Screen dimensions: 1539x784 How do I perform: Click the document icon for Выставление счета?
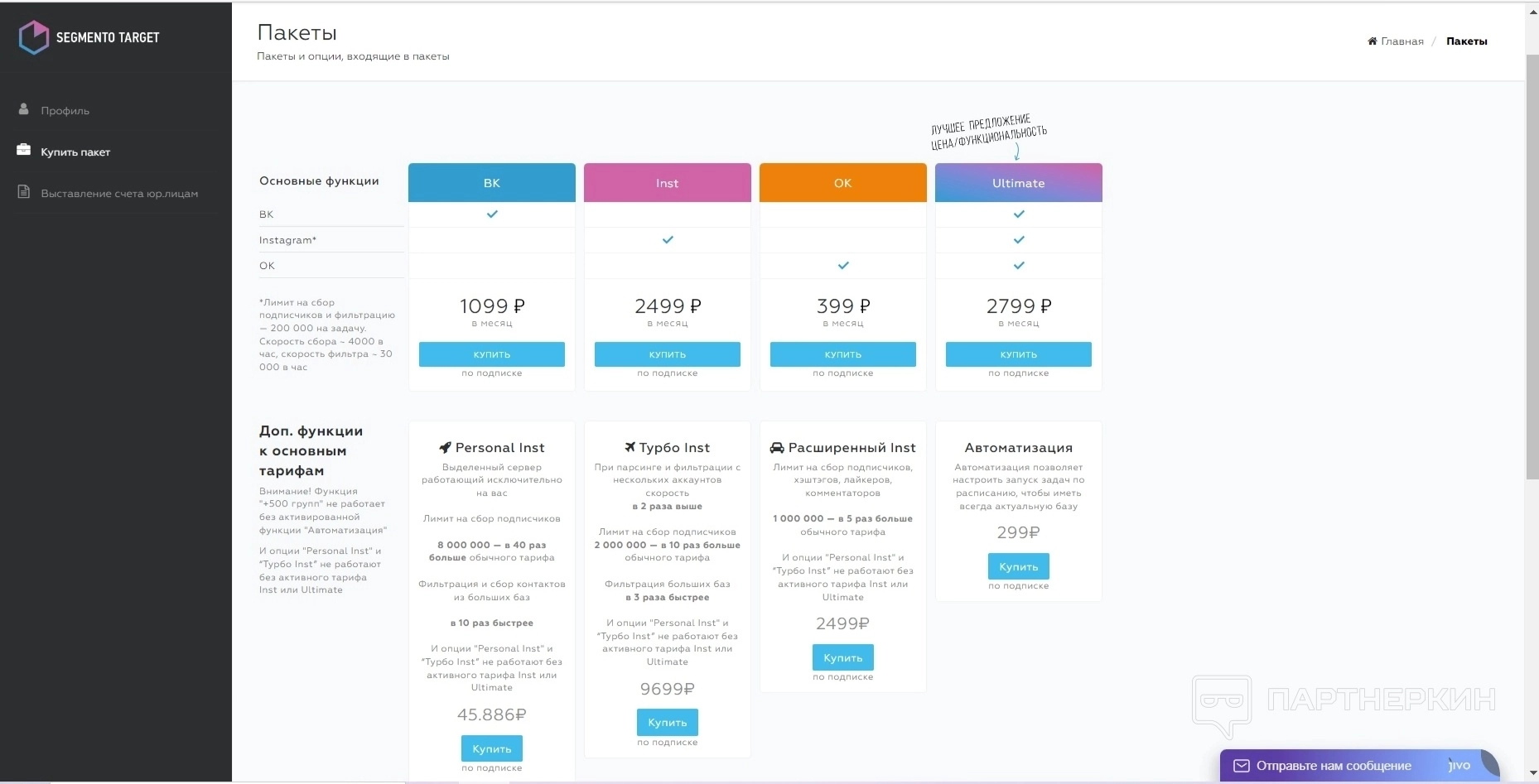(23, 193)
